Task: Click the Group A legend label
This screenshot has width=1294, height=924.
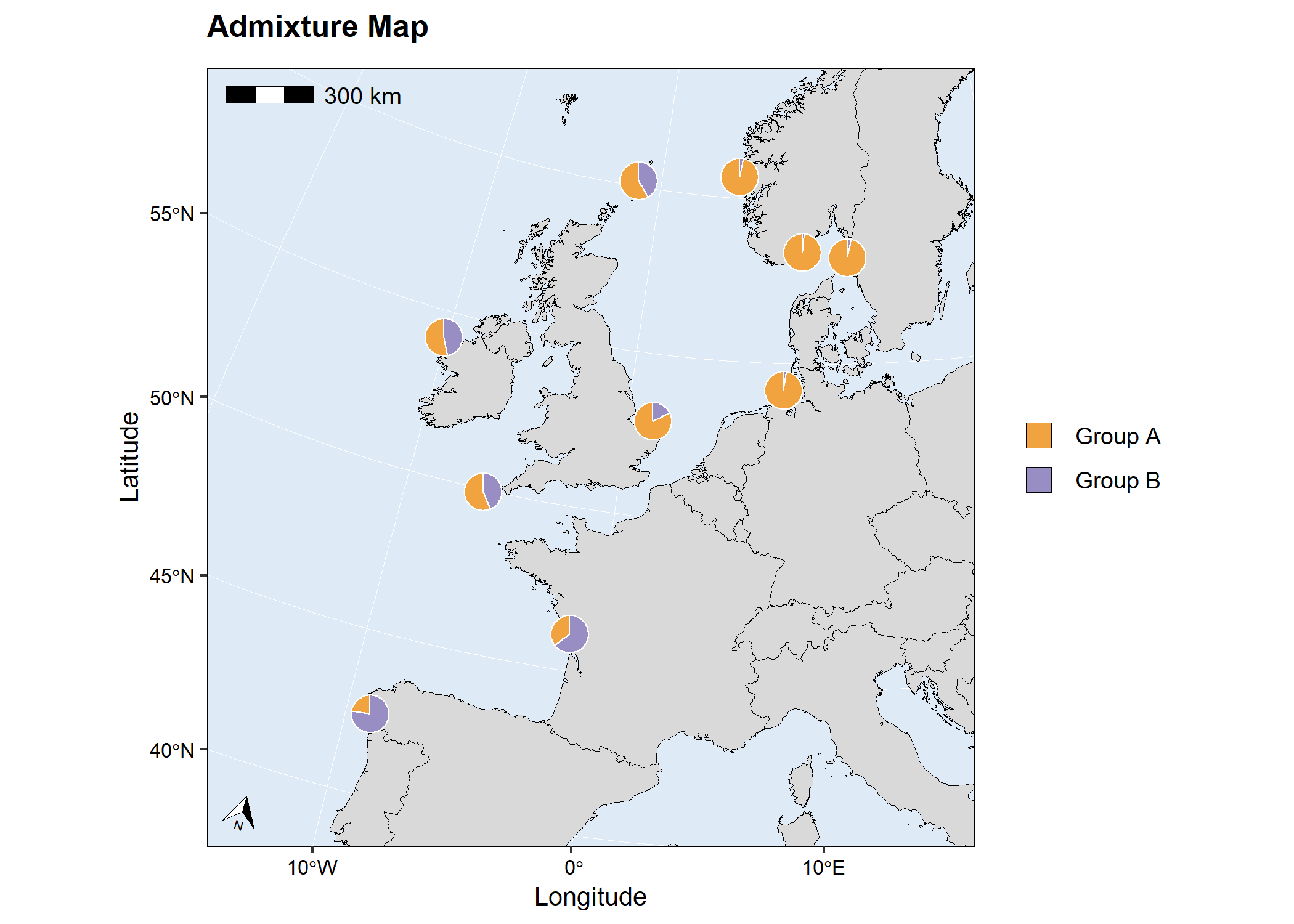Action: 1117,436
